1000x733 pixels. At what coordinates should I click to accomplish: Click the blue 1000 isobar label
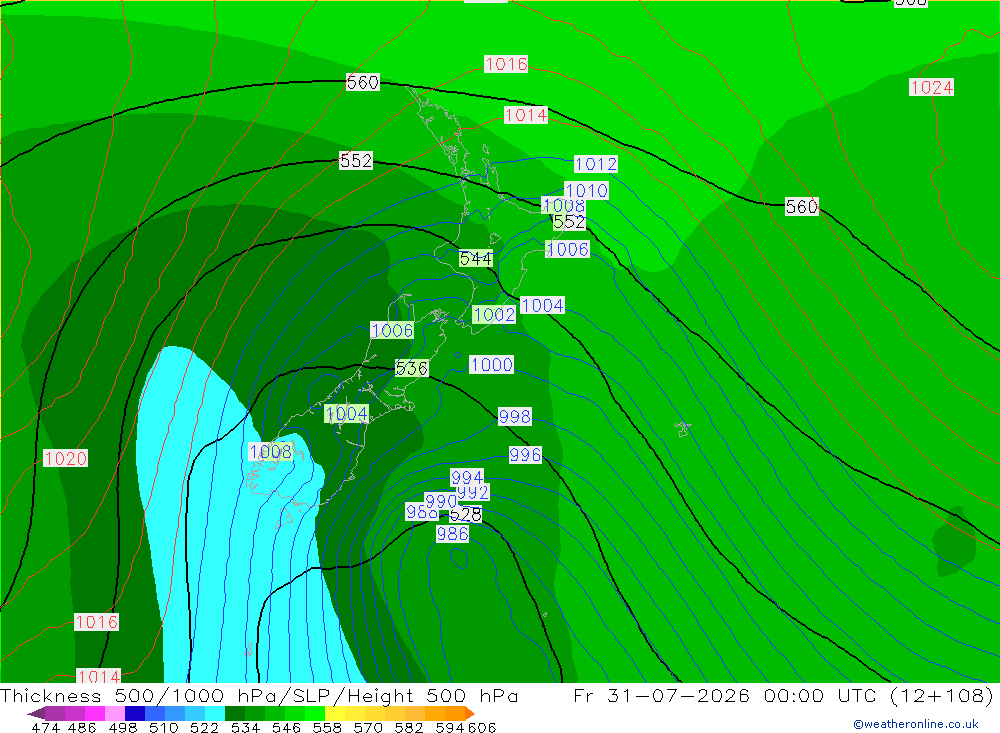pos(492,364)
